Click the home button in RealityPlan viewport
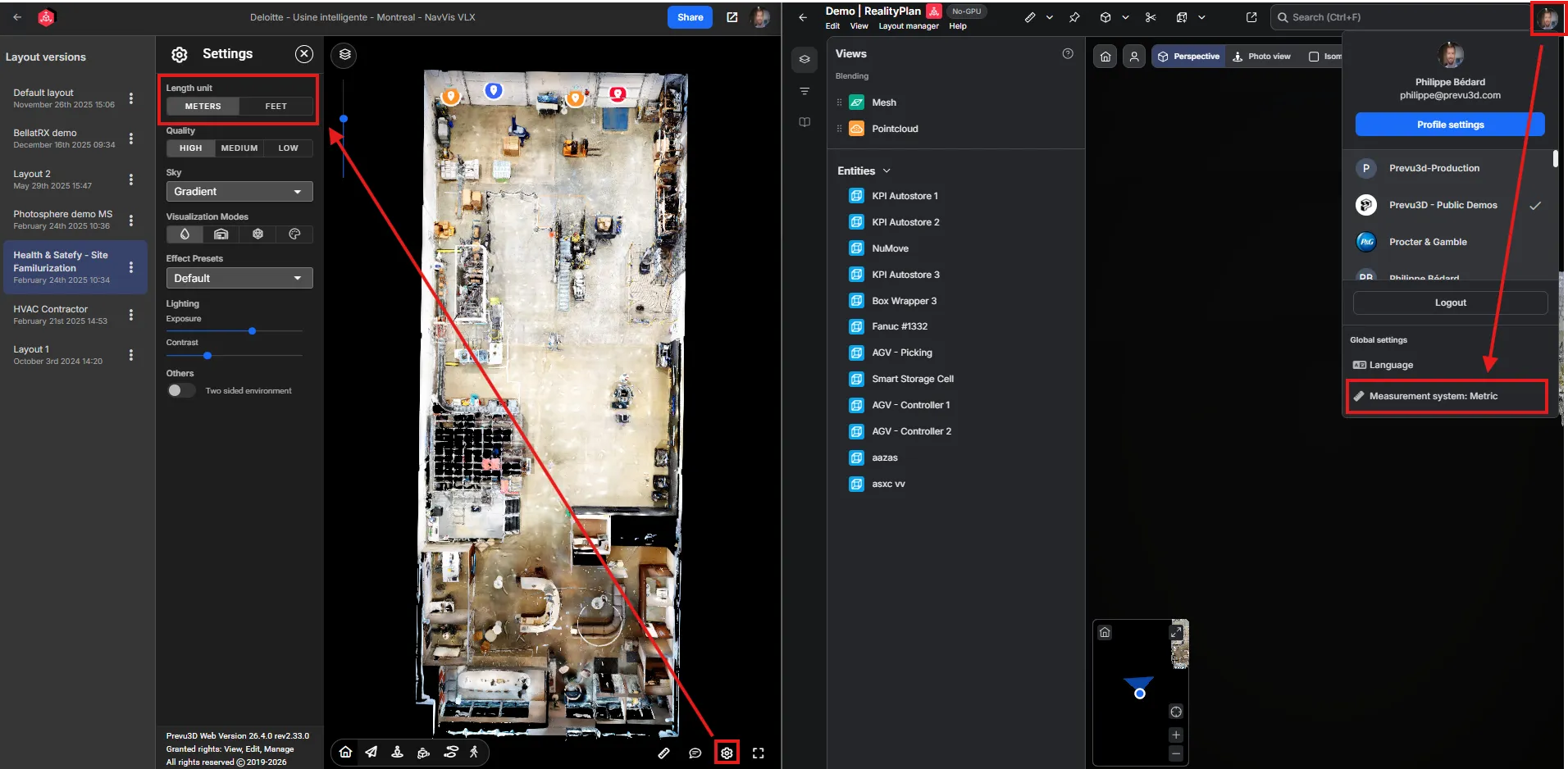 click(x=1105, y=57)
